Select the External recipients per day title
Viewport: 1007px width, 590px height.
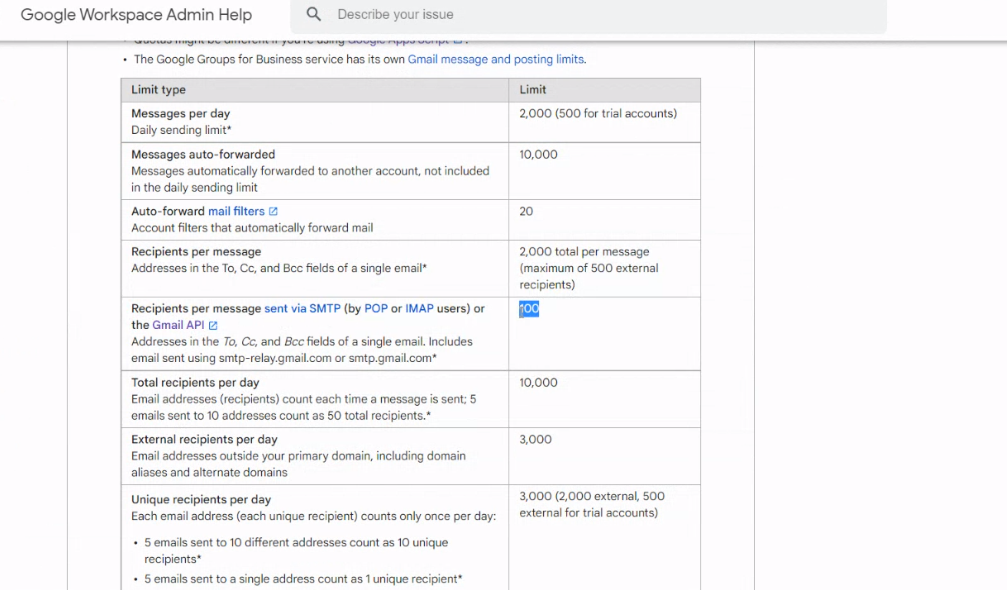coord(204,440)
